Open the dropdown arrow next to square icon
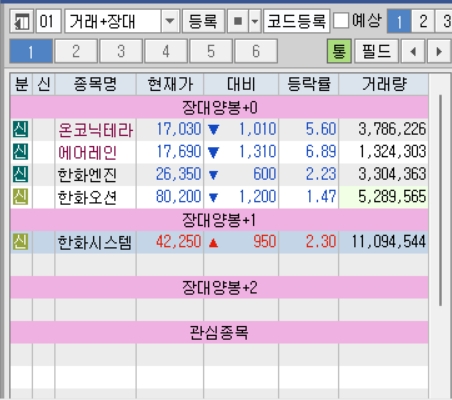 pos(255,22)
